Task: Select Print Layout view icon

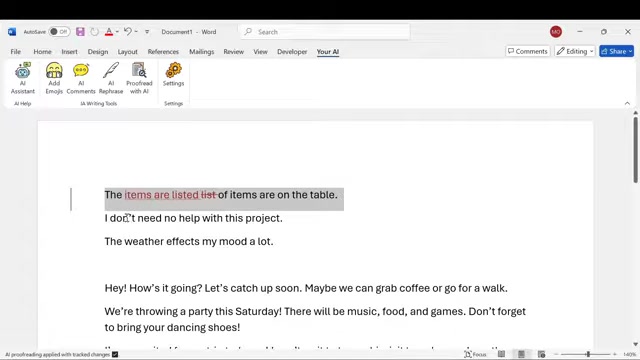Action: 521,354
